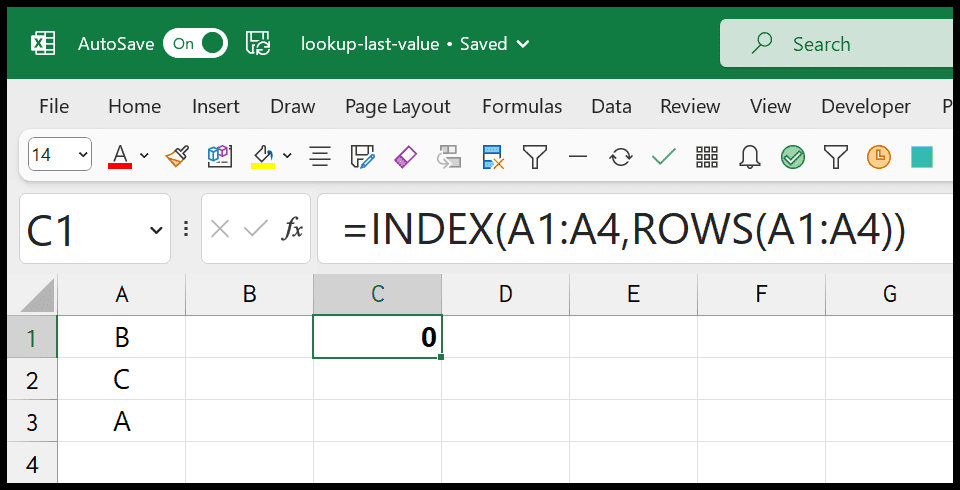Toggle the AutoSave switch off
Screen dimensions: 960x490
click(x=195, y=43)
